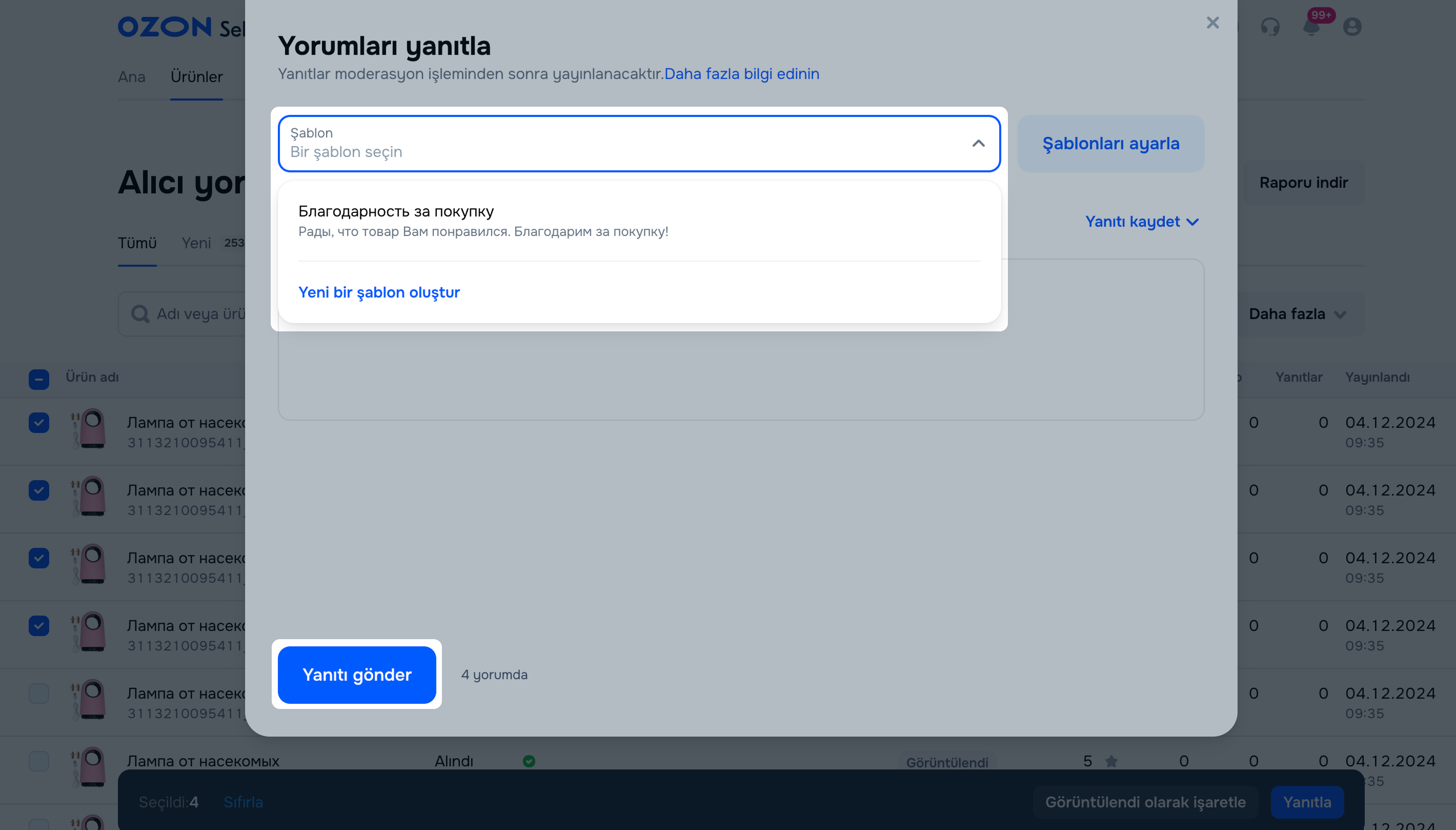This screenshot has width=1456, height=830.
Task: Click the search magnifier icon
Action: point(139,313)
